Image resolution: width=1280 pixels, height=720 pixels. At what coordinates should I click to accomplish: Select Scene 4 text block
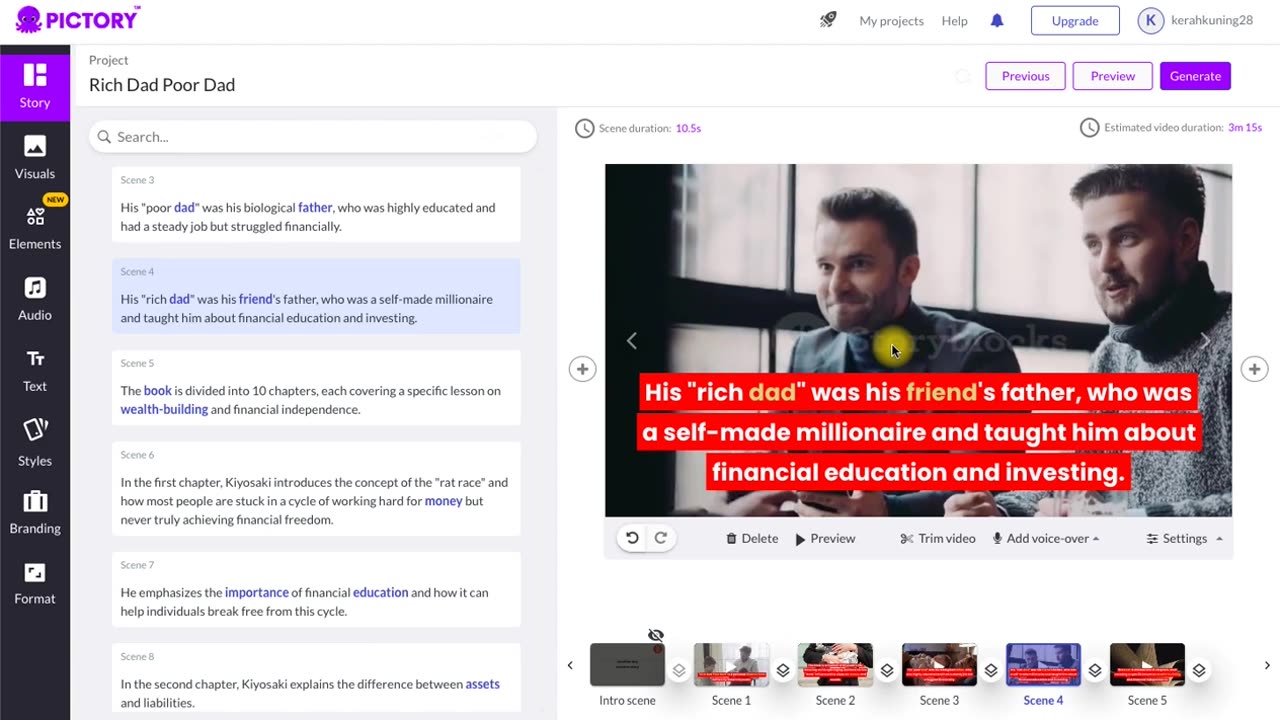pyautogui.click(x=316, y=296)
